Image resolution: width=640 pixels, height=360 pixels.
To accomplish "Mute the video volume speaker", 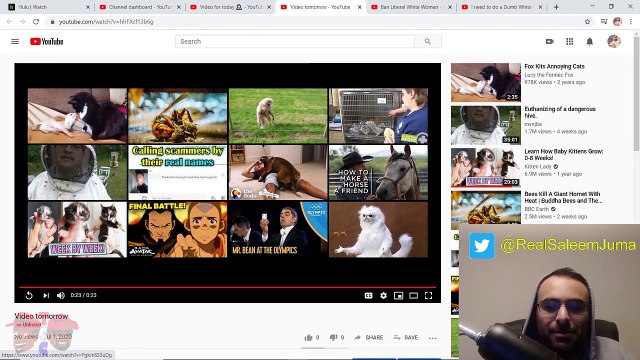I will coord(61,295).
